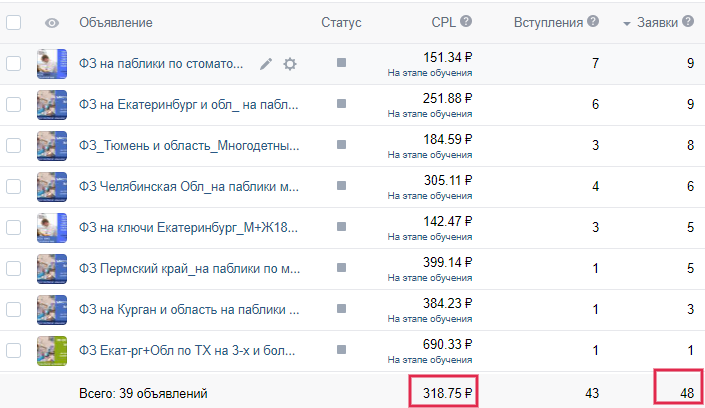705x408 pixels.
Task: Click status square of ФЗ Пермский край
Action: coord(341,267)
